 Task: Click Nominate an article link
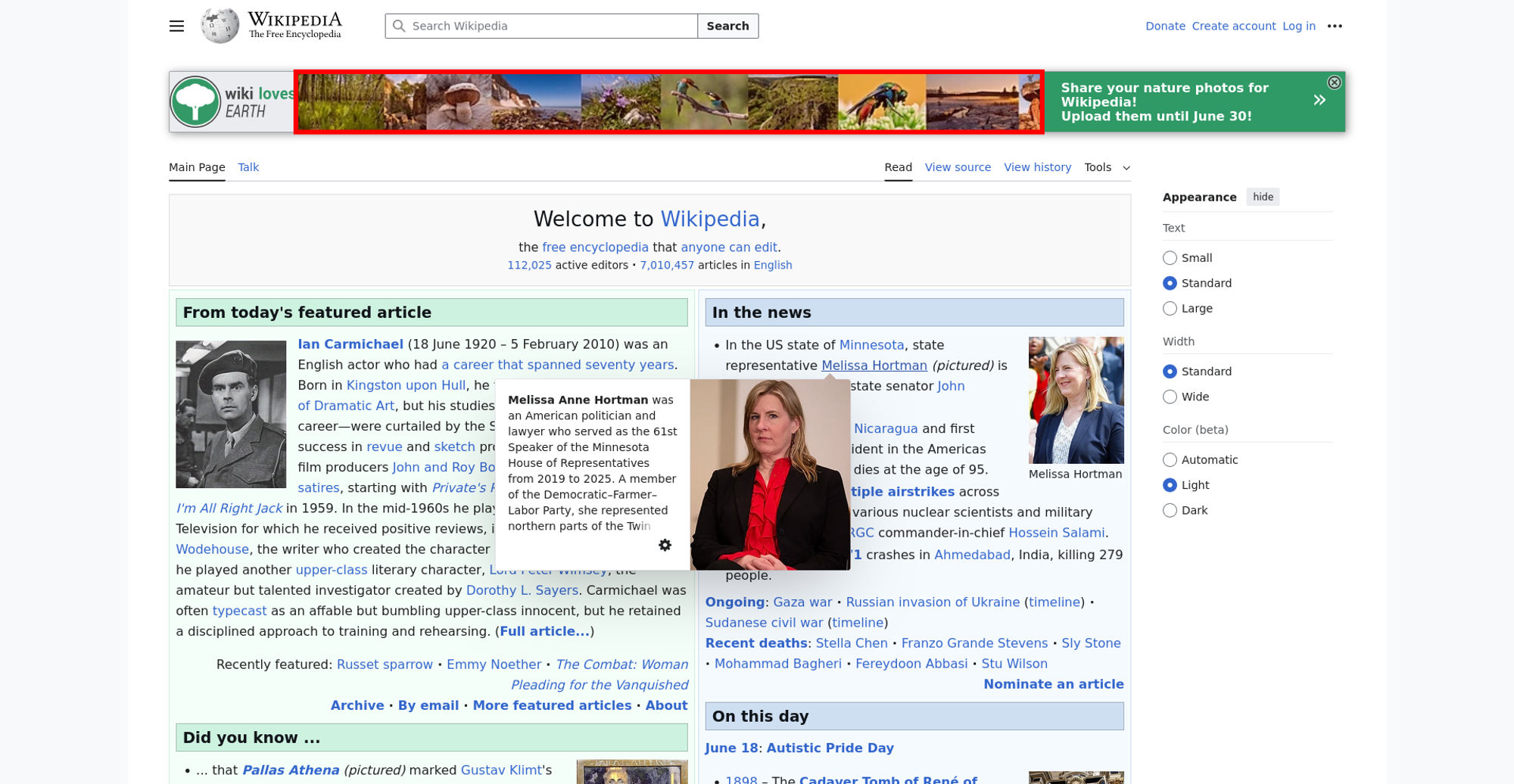pos(1053,684)
